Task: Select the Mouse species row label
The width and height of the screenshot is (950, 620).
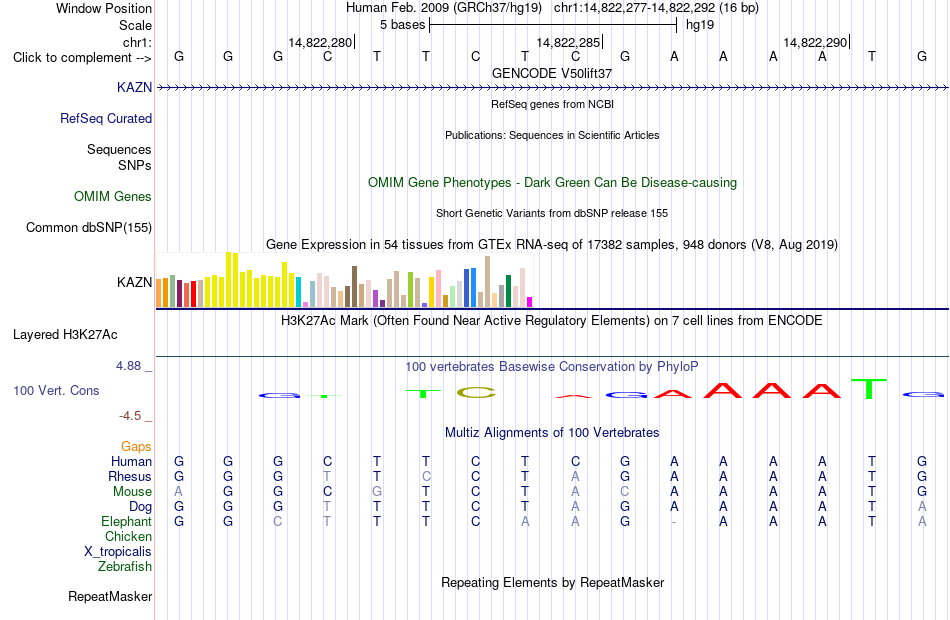Action: [132, 492]
